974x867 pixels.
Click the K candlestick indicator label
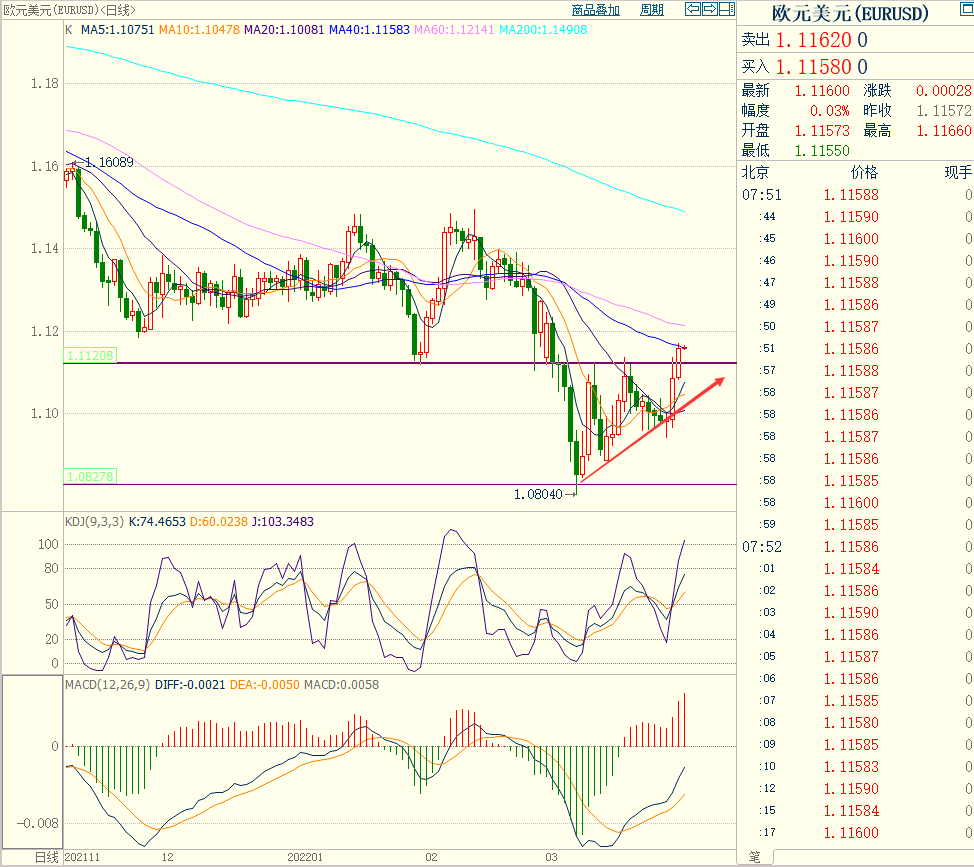(x=68, y=30)
